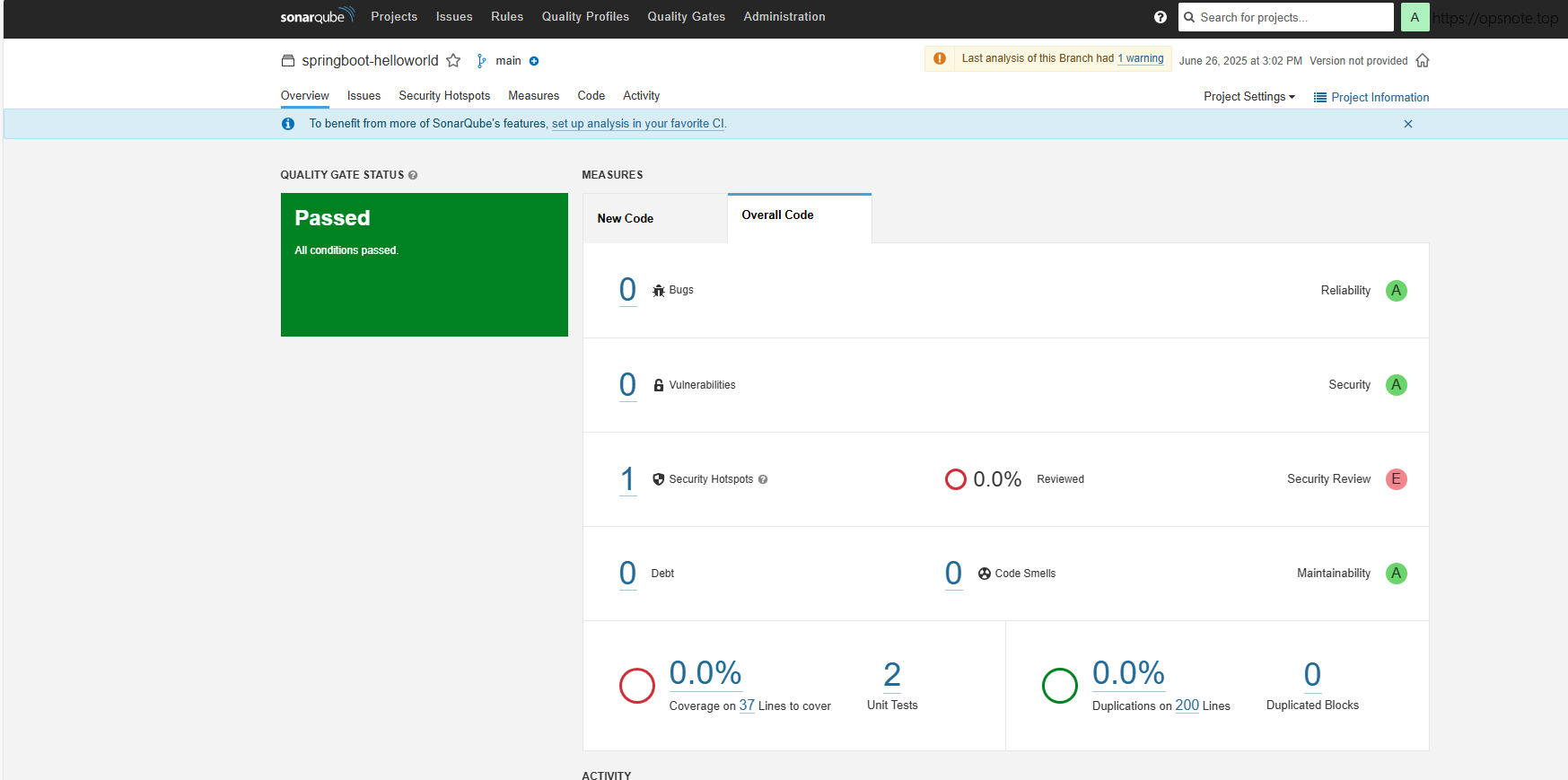The height and width of the screenshot is (780, 1568).
Task: Click the 0 Code Smells count
Action: click(x=953, y=574)
